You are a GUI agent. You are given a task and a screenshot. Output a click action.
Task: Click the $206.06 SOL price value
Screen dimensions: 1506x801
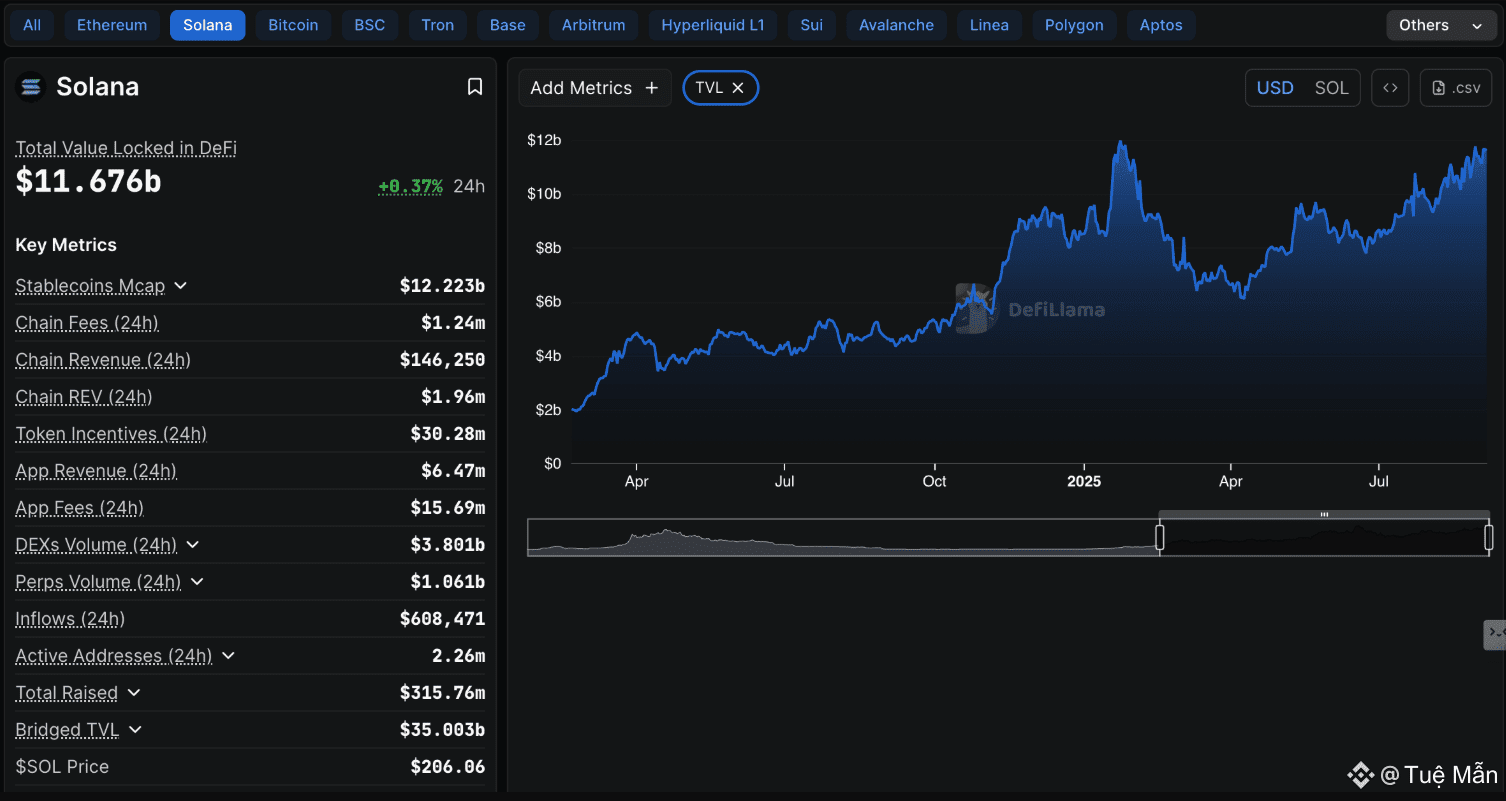coord(447,767)
